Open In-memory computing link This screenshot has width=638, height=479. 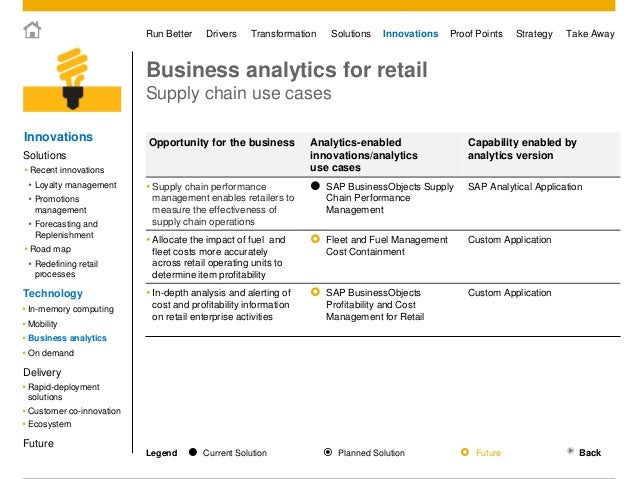click(x=70, y=309)
